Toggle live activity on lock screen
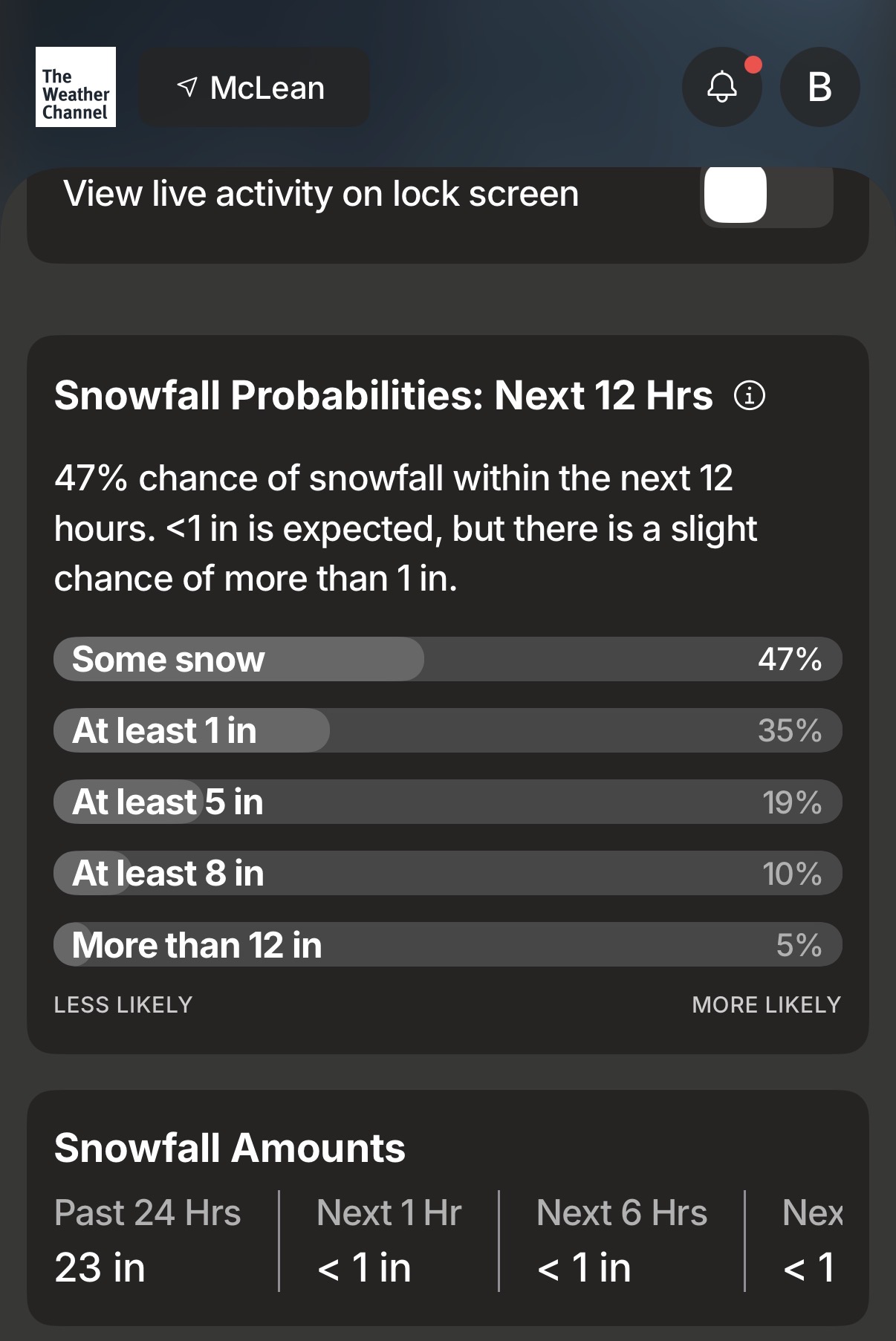 click(x=766, y=195)
